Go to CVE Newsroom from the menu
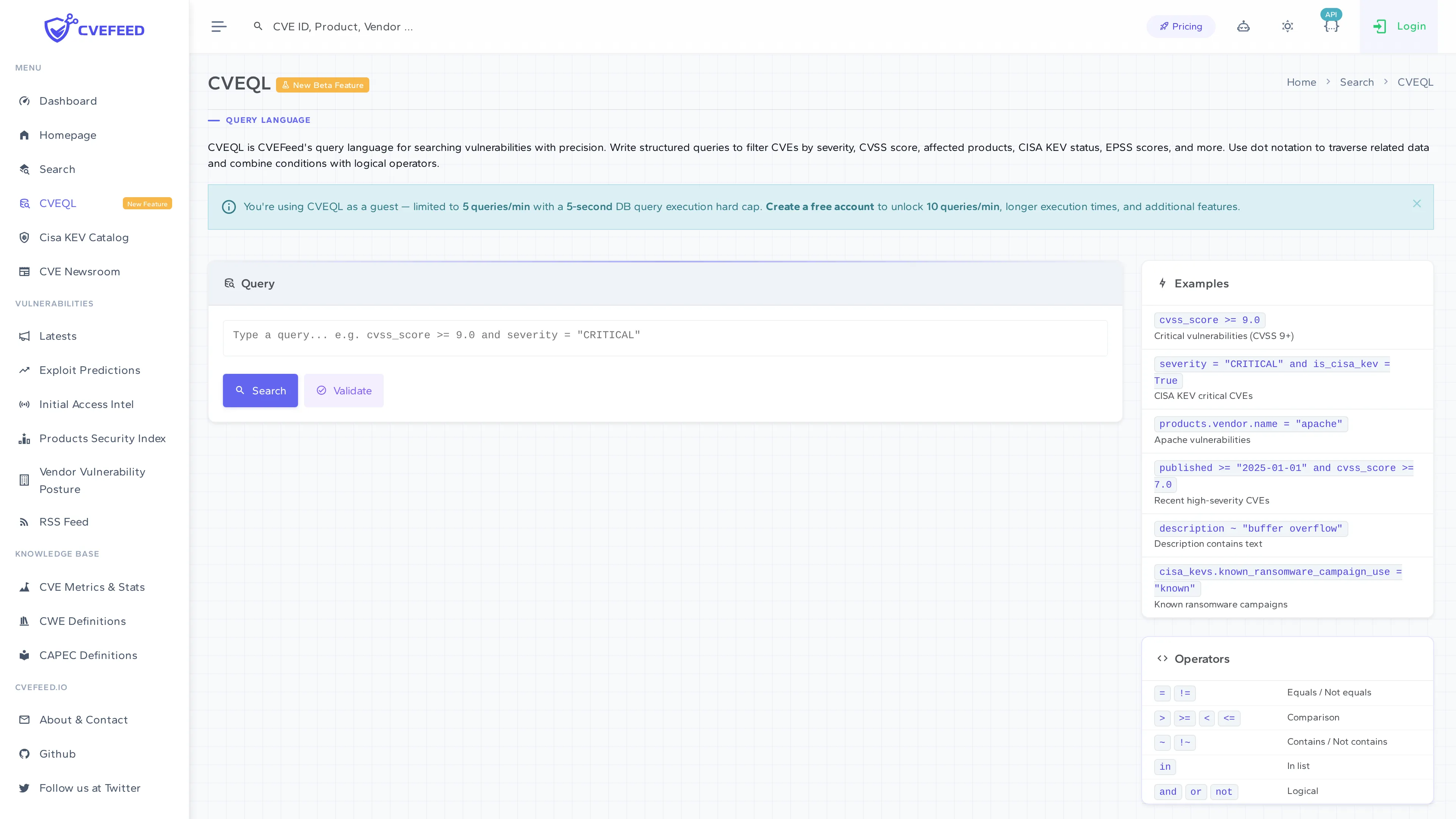The height and width of the screenshot is (819, 1456). pos(80,271)
